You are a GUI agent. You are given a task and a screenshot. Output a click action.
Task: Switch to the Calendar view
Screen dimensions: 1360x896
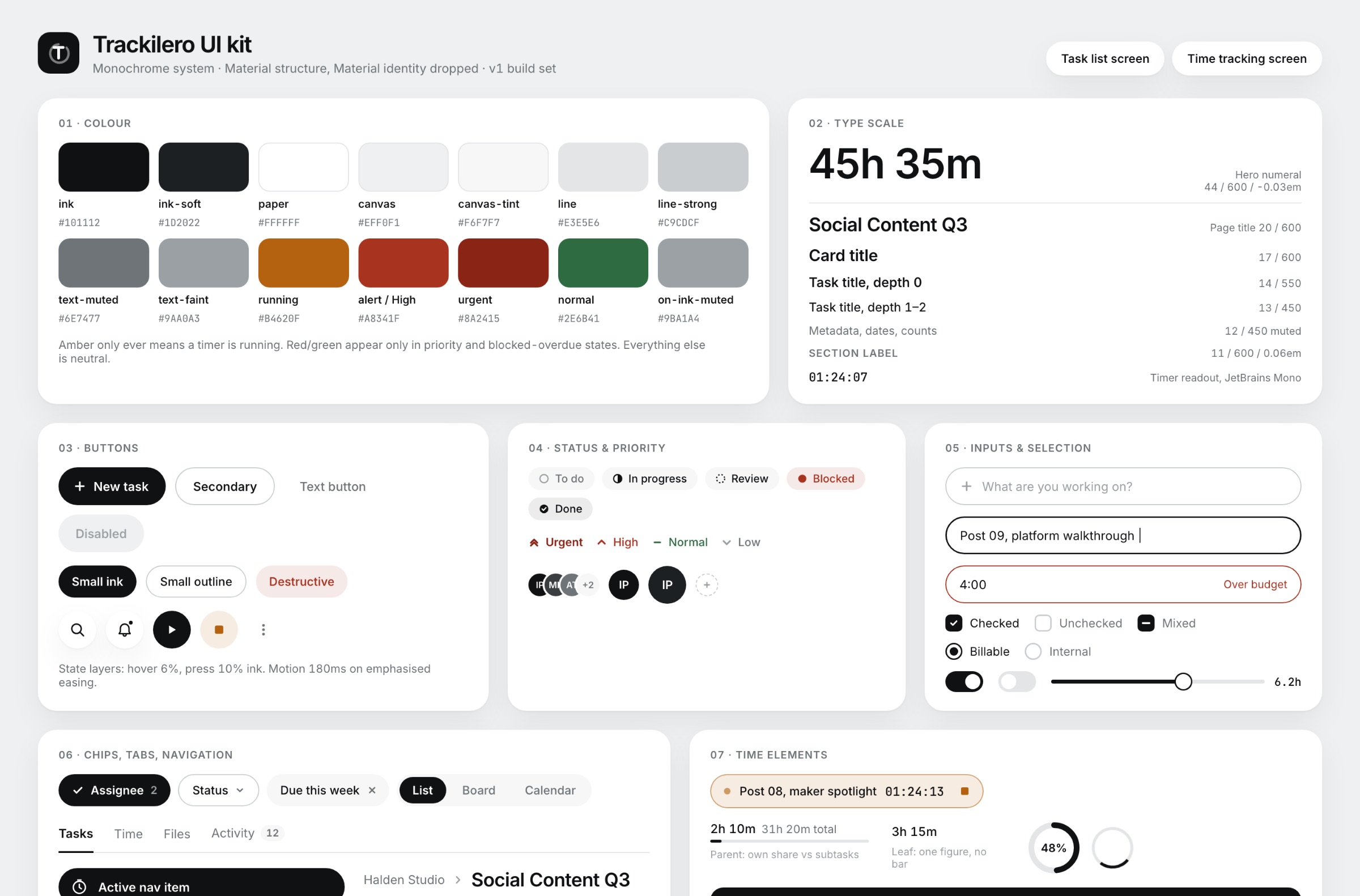pyautogui.click(x=550, y=790)
